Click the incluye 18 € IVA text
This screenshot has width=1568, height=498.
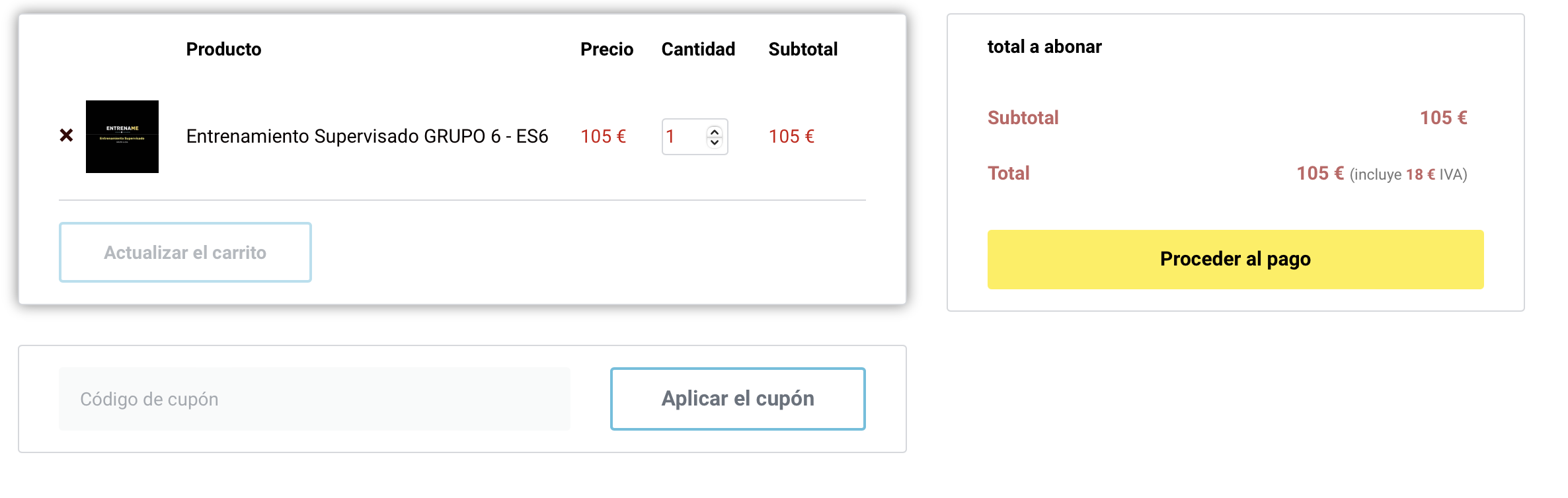coord(1409,174)
